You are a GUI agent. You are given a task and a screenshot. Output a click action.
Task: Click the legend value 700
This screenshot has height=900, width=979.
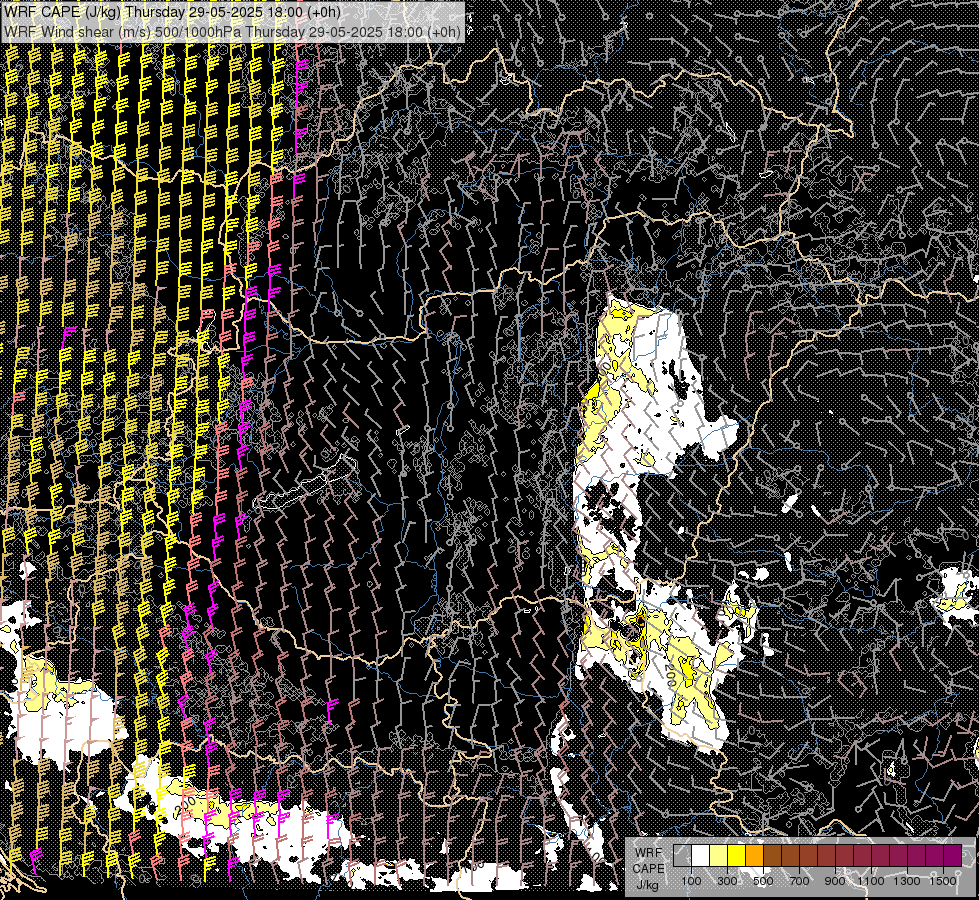tap(799, 881)
